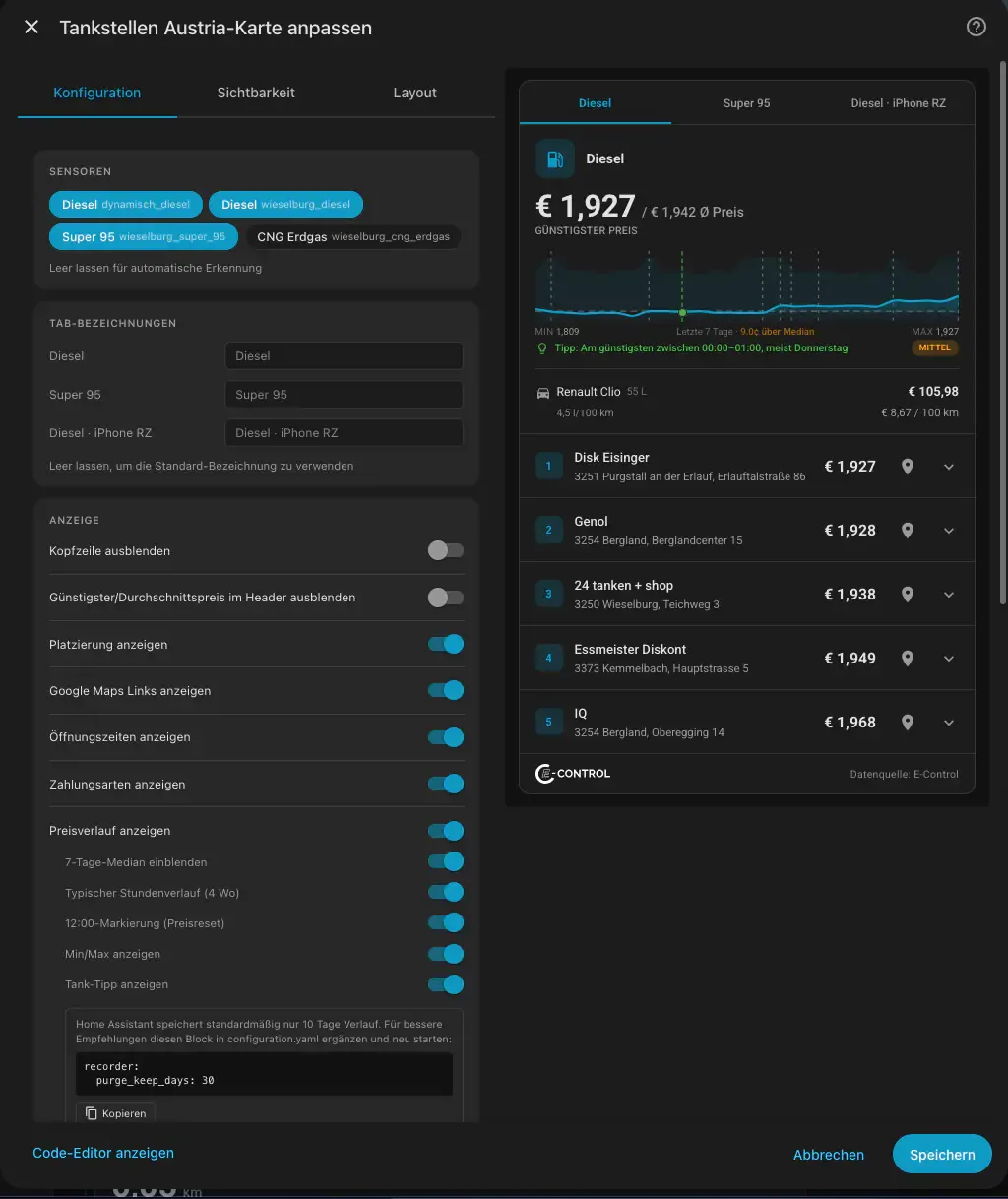Viewport: 1008px width, 1199px height.
Task: Open map pin for IQ station
Action: pos(908,723)
